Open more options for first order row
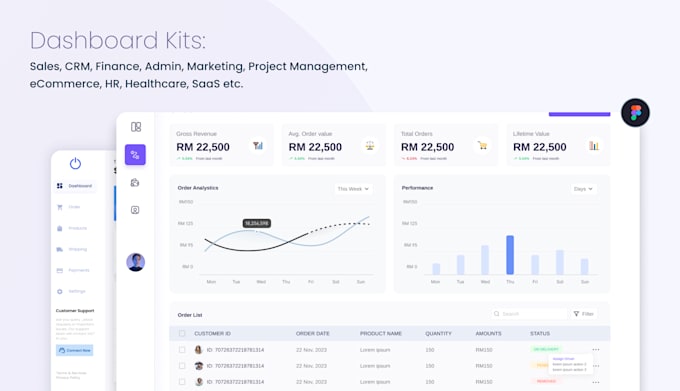 pos(596,349)
